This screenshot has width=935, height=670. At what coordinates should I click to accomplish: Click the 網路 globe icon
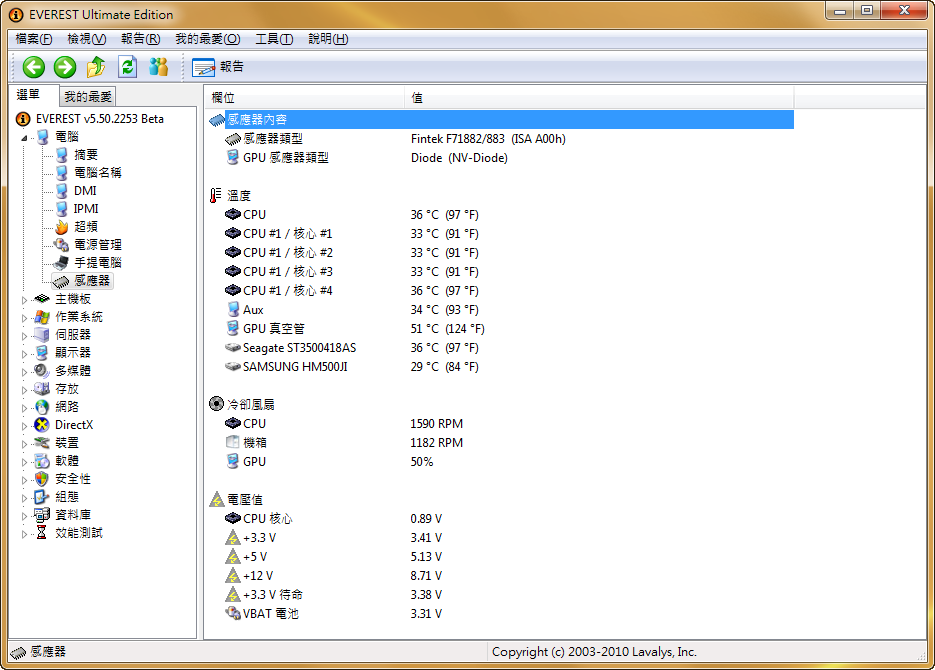click(x=42, y=407)
